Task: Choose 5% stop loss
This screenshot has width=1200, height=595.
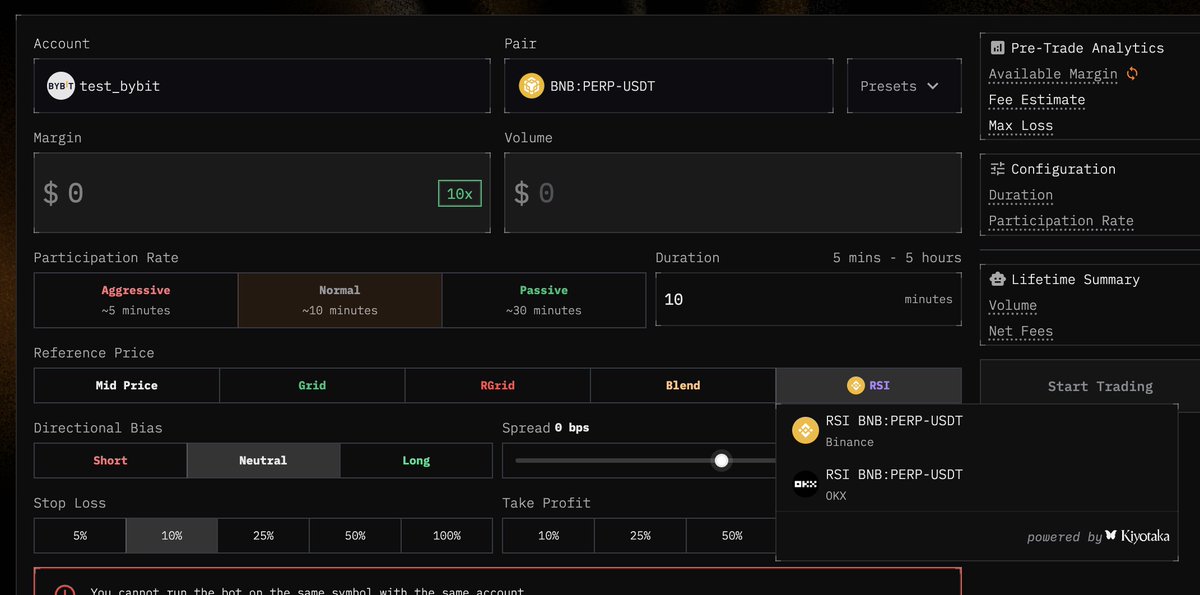Action: pos(80,536)
